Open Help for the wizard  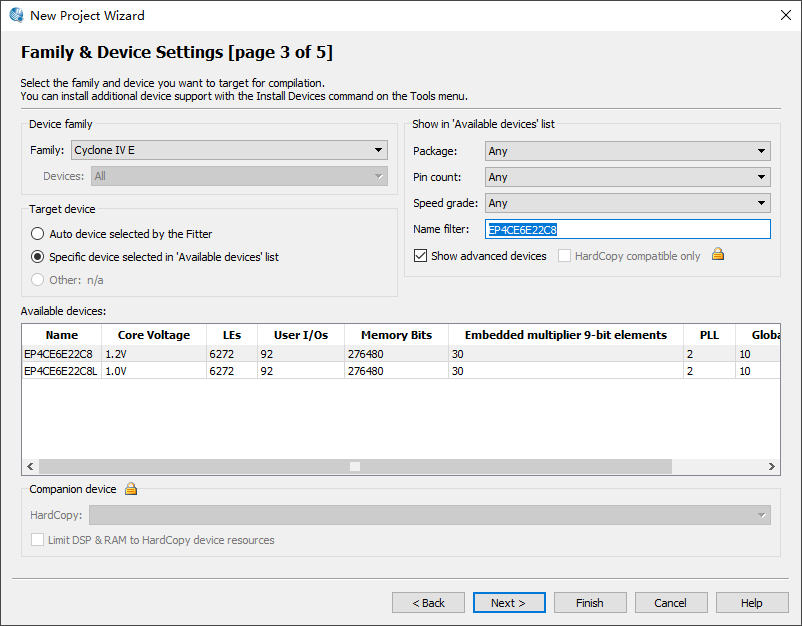tap(752, 603)
